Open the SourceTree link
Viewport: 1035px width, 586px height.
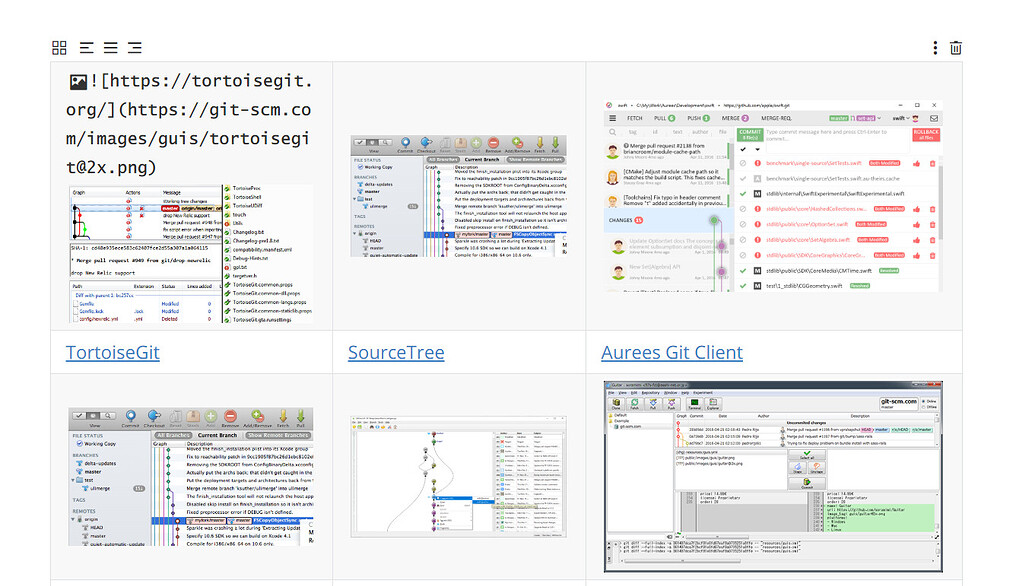click(x=396, y=352)
